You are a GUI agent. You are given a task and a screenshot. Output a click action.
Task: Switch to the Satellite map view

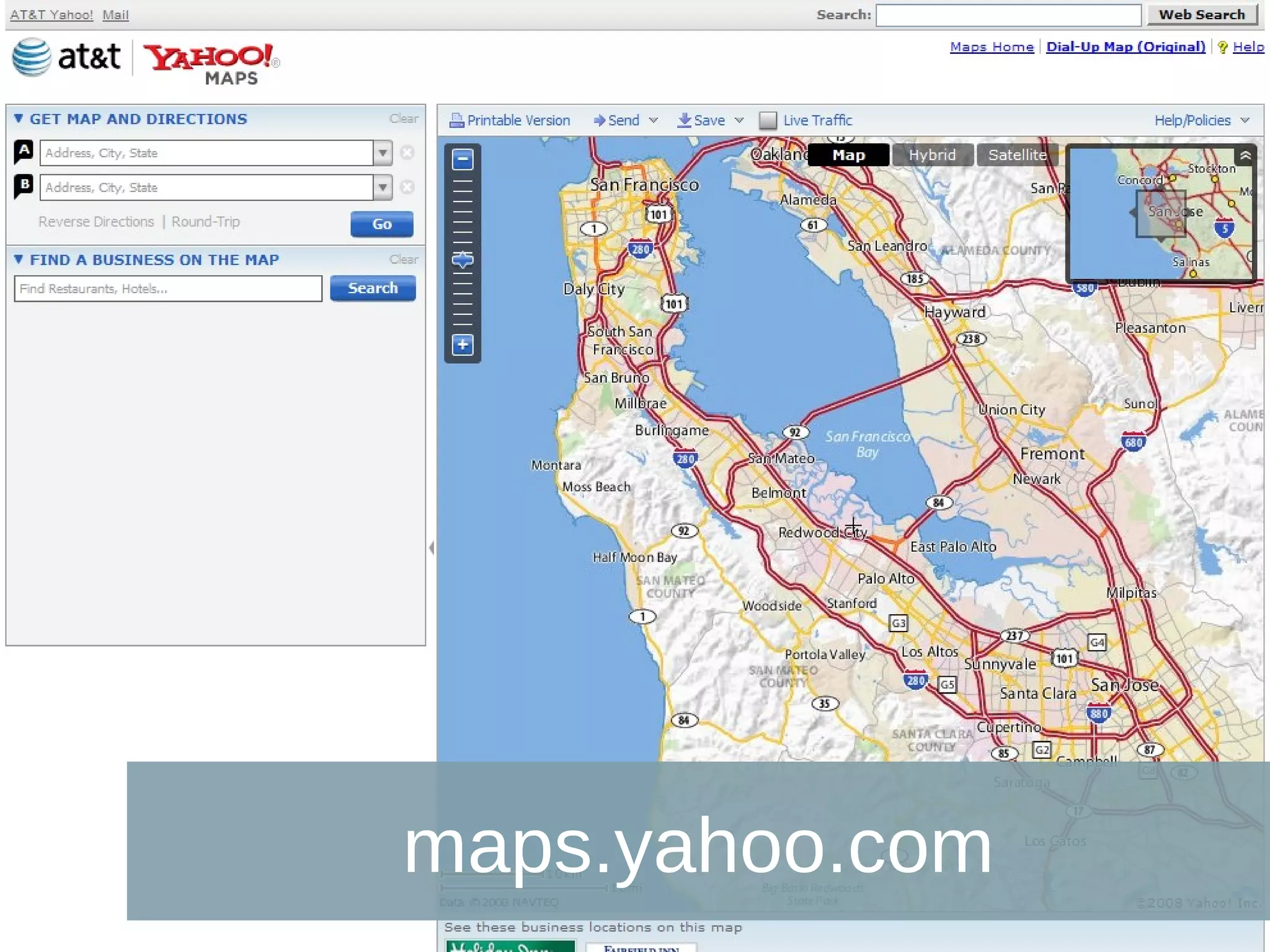[1017, 155]
